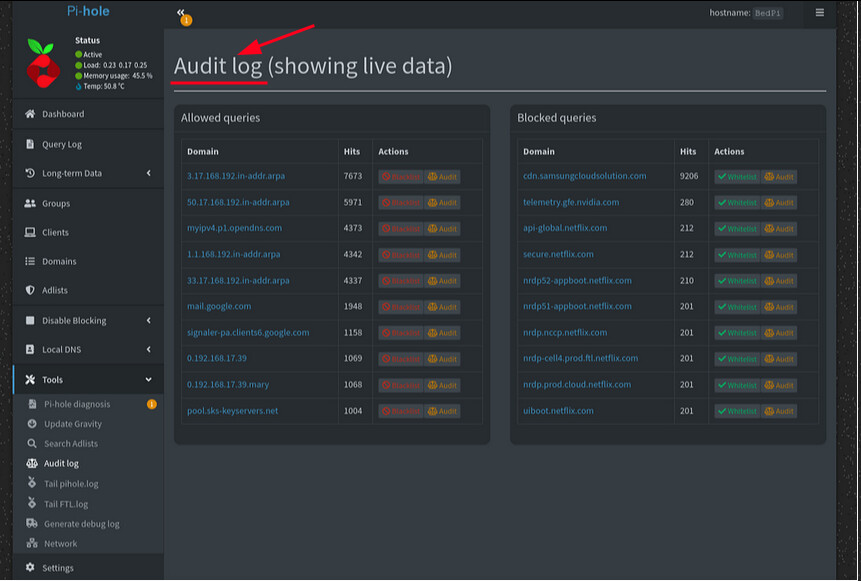Open the hamburger menu at top right
The height and width of the screenshot is (581, 861).
[820, 13]
